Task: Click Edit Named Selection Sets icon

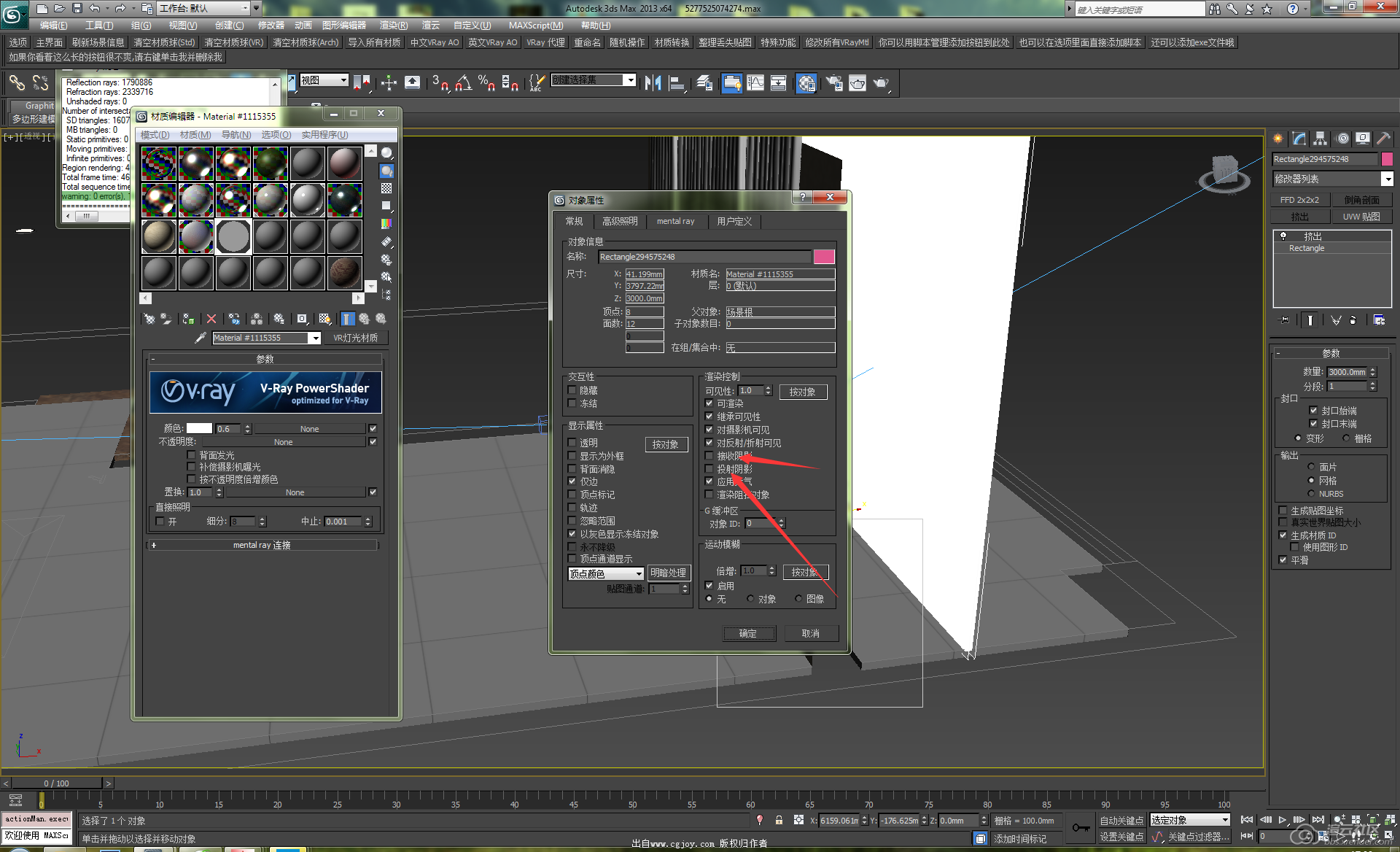Action: click(x=537, y=83)
